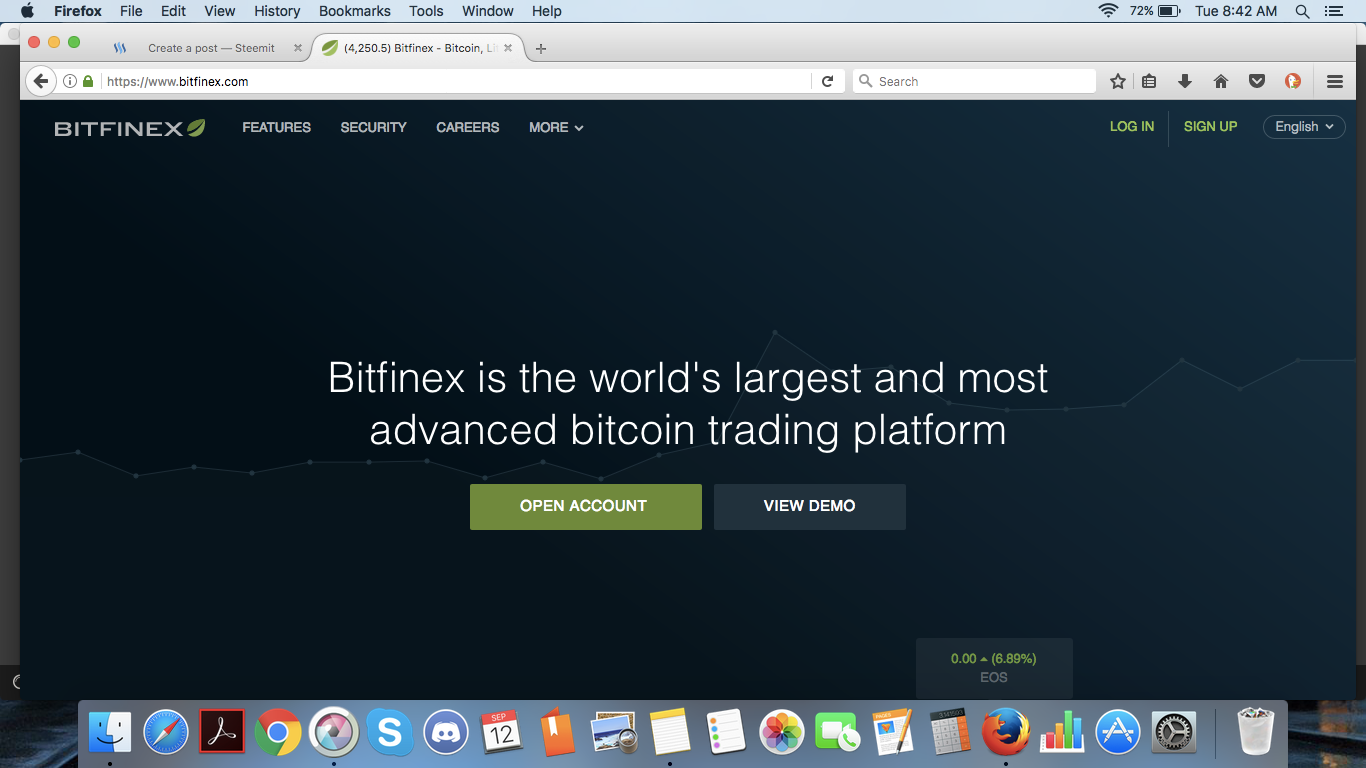Click the battery 72% indicator
The width and height of the screenshot is (1366, 768).
[x=1155, y=11]
